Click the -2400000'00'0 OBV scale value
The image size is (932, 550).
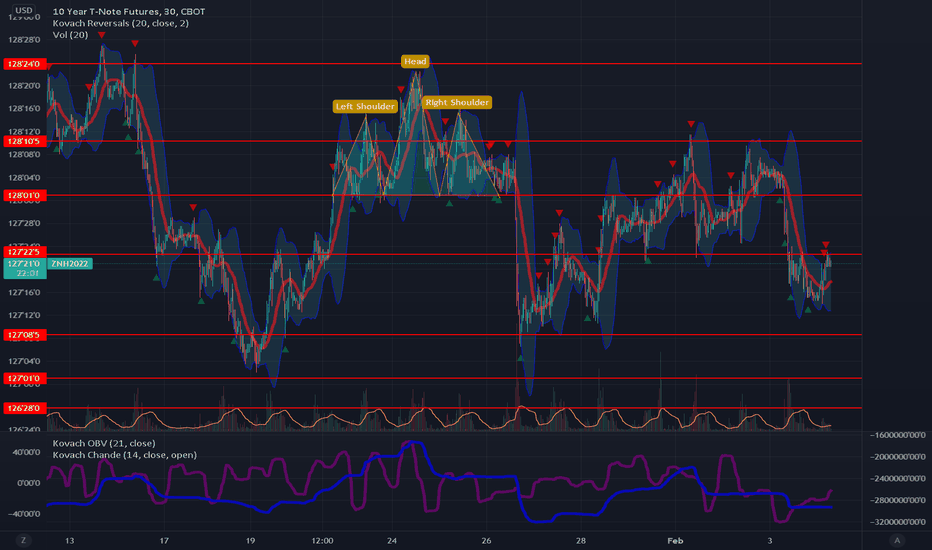point(898,478)
